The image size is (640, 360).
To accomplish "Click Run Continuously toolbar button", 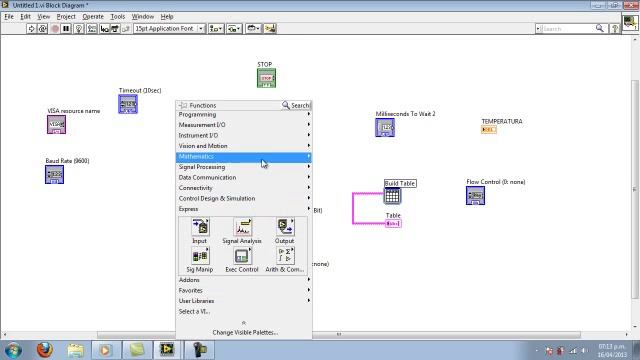I will click(x=42, y=29).
